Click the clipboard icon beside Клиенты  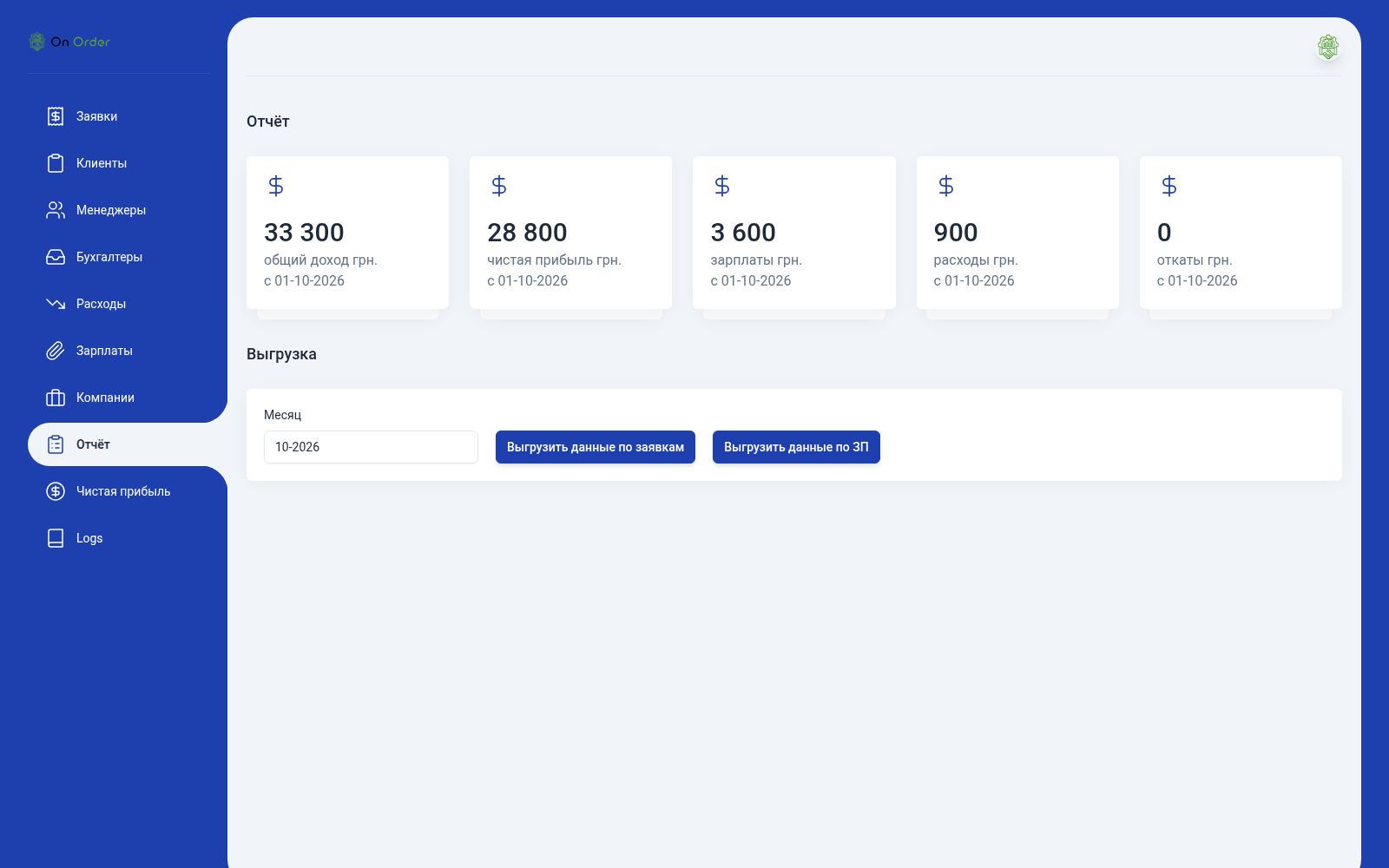tap(56, 163)
